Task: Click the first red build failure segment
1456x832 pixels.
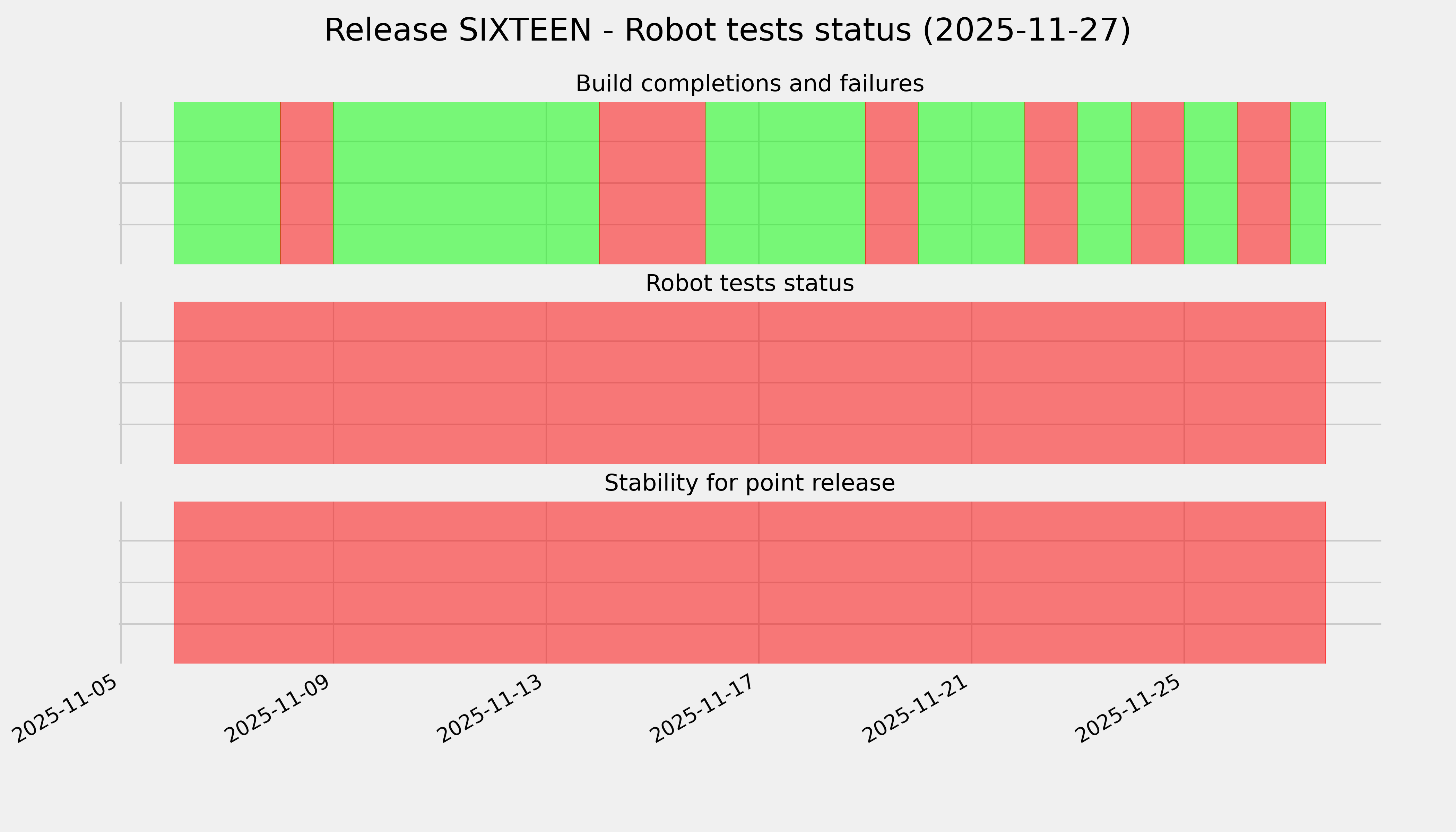Action: point(307,183)
